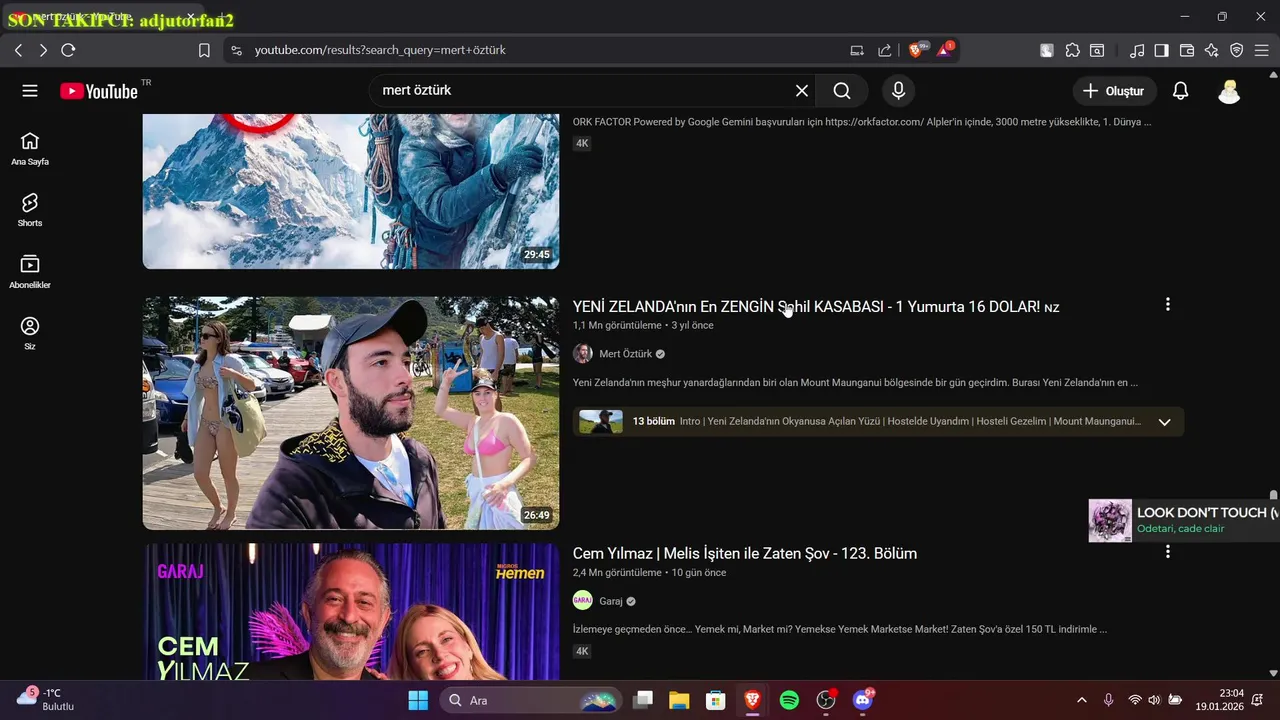Open video YENİ ZELANDA'nın En ZENGİN Sahil KASABASI
This screenshot has width=1280, height=720.
point(816,307)
